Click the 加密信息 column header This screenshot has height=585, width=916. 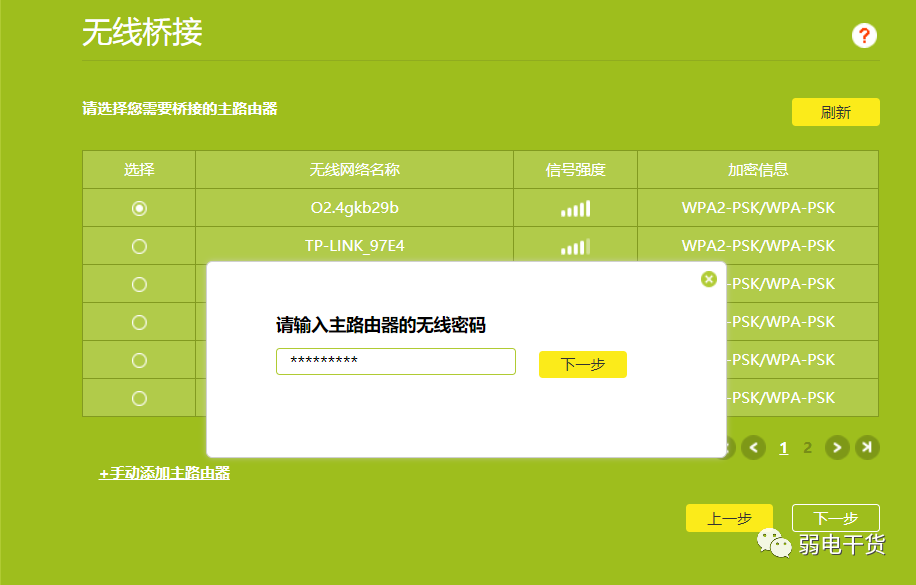(758, 169)
